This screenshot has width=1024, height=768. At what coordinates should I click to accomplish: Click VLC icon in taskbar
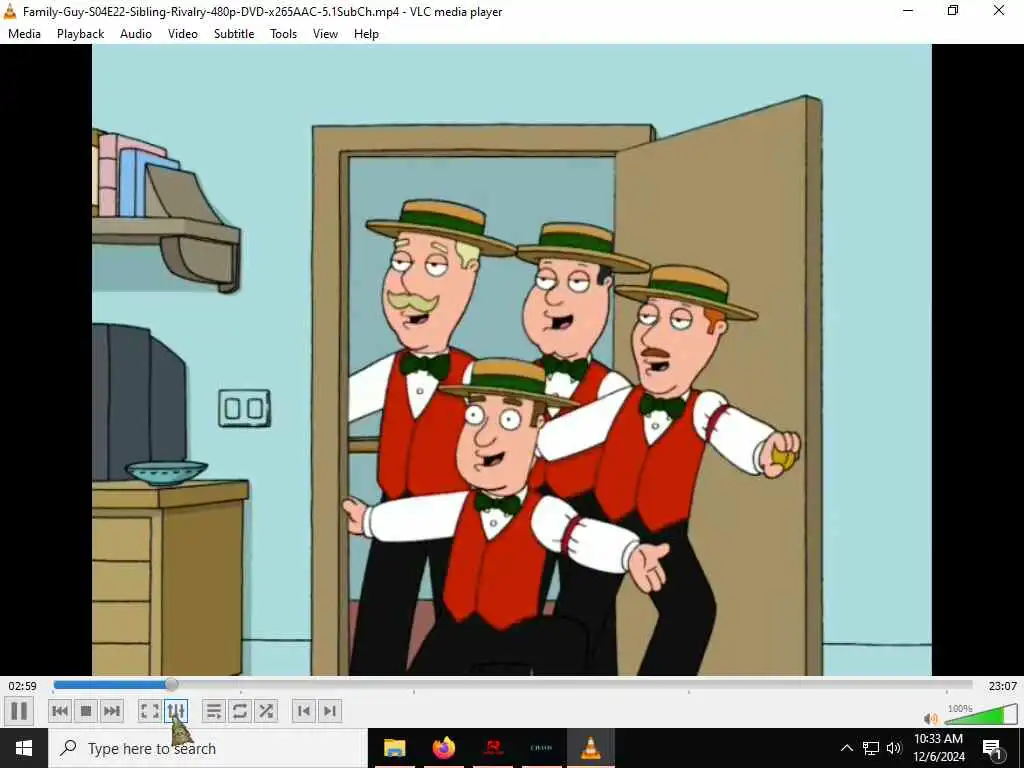[x=590, y=748]
